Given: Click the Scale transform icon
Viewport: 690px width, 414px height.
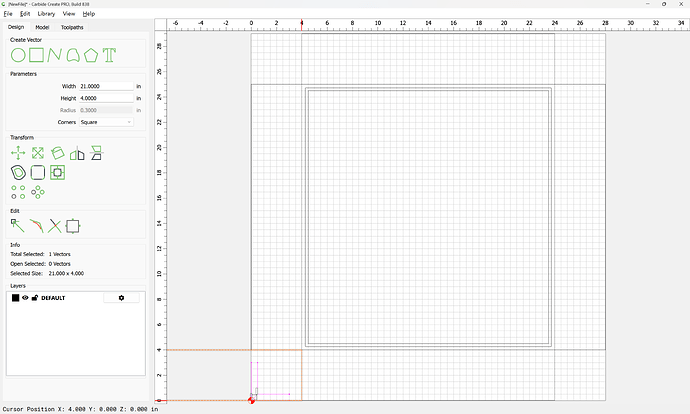Looking at the screenshot, I should [37, 153].
